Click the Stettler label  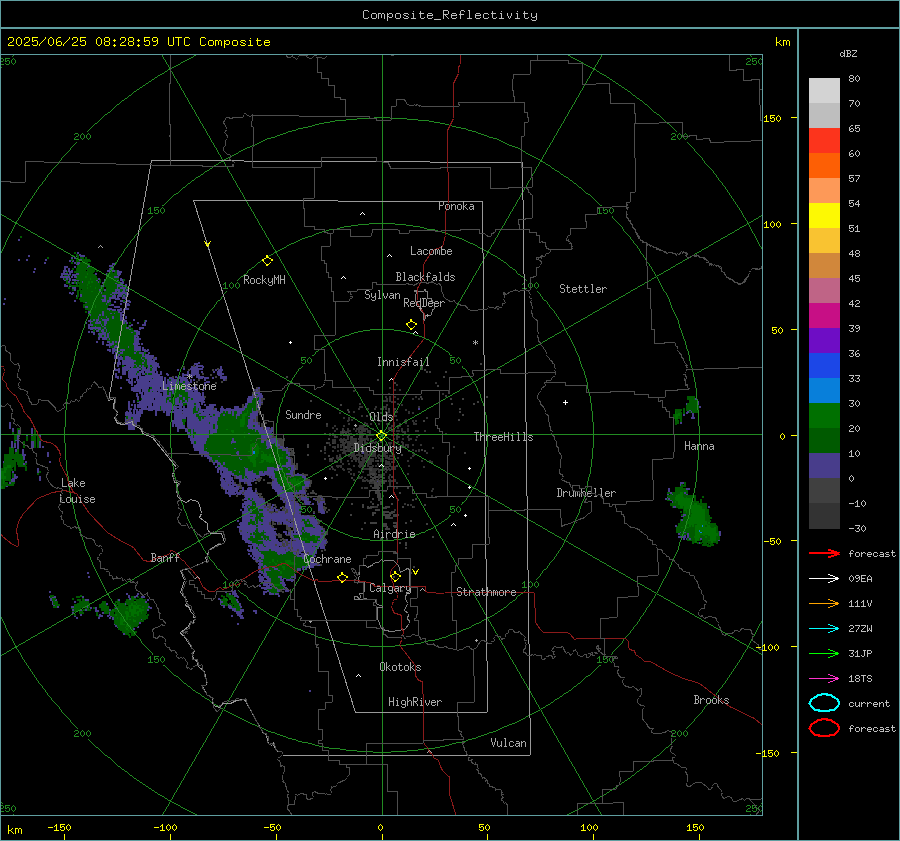(x=583, y=289)
